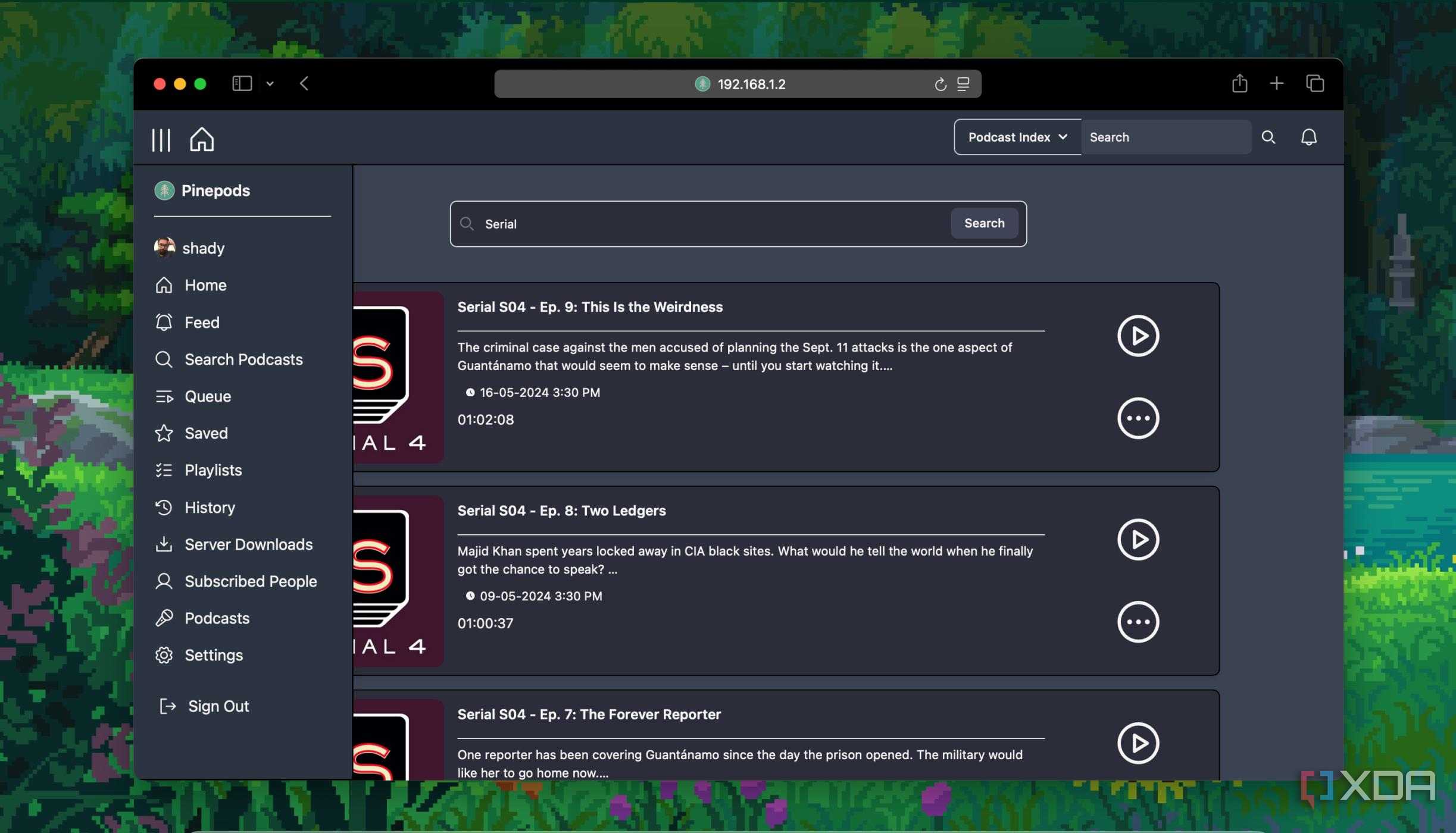Screen dimensions: 1456x833
Task: Click The Forever Reporter cover artwork
Action: pos(398,740)
